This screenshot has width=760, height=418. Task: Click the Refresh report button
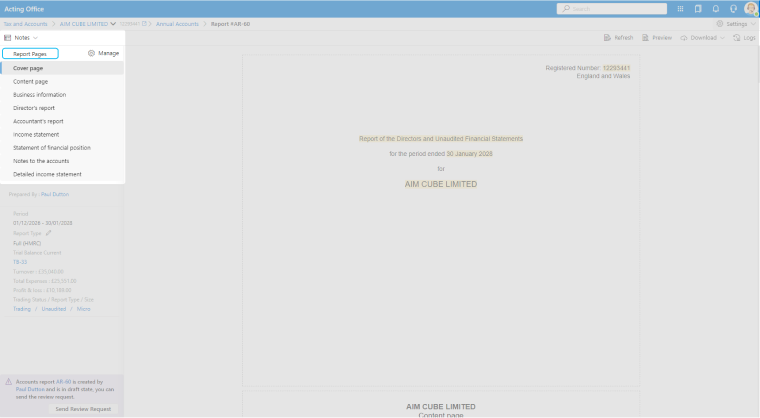click(619, 37)
